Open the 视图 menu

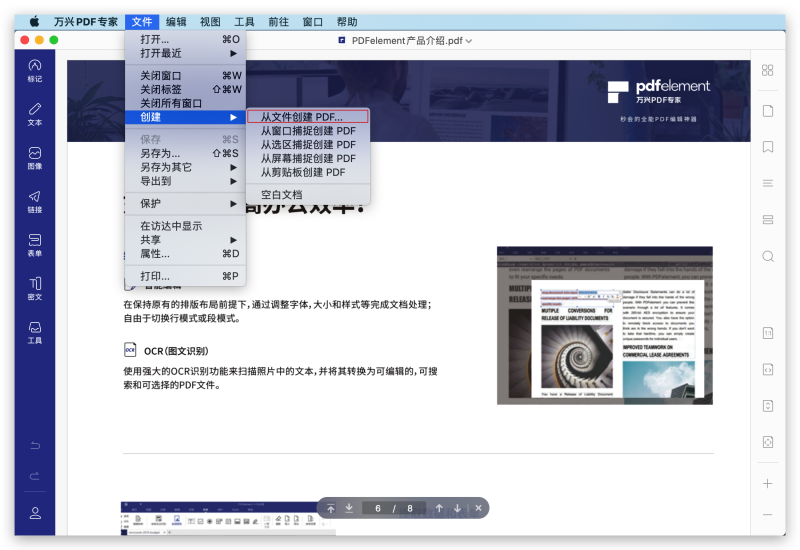click(210, 22)
